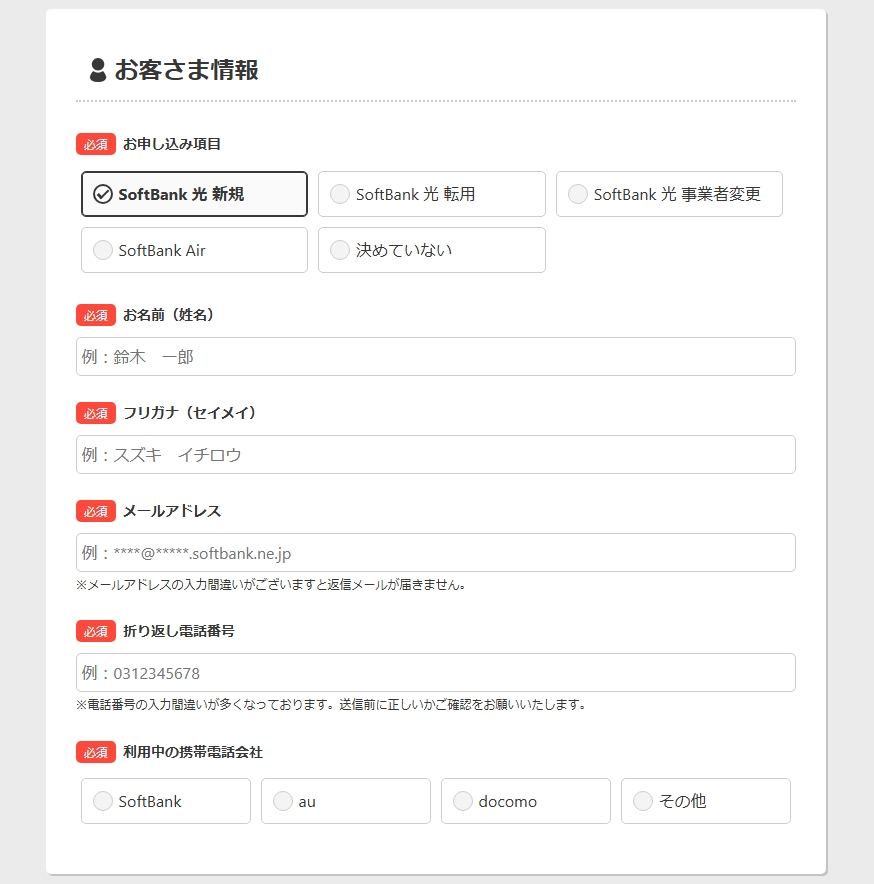Image resolution: width=874 pixels, height=884 pixels.
Task: Click the メールアドレス label text
Action: click(172, 511)
